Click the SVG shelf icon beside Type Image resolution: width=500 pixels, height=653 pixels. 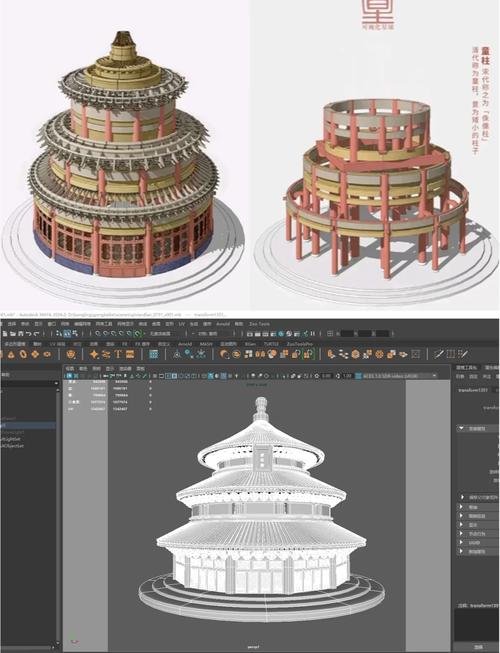130,354
